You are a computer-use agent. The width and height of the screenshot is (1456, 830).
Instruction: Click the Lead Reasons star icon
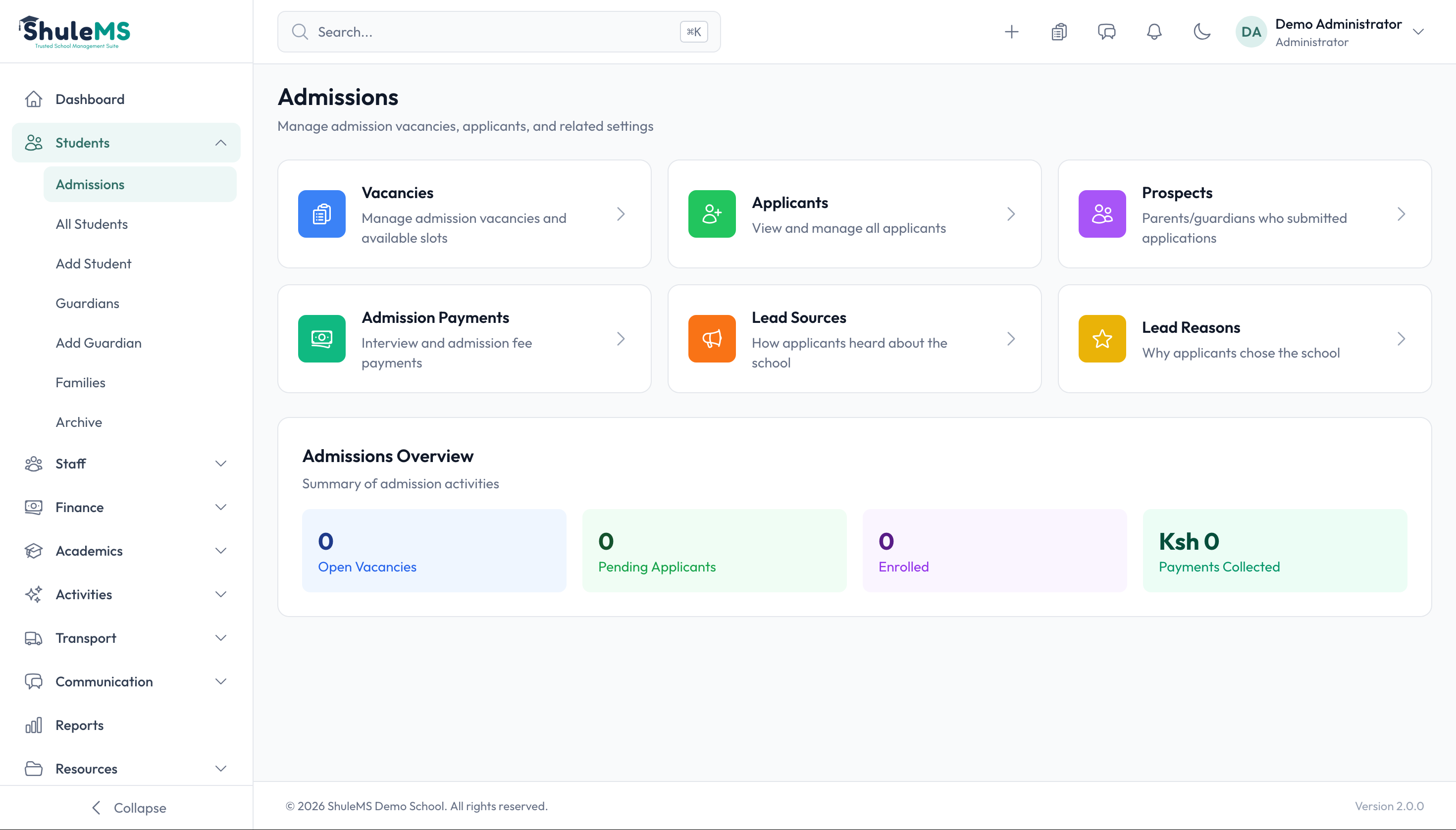[1101, 338]
